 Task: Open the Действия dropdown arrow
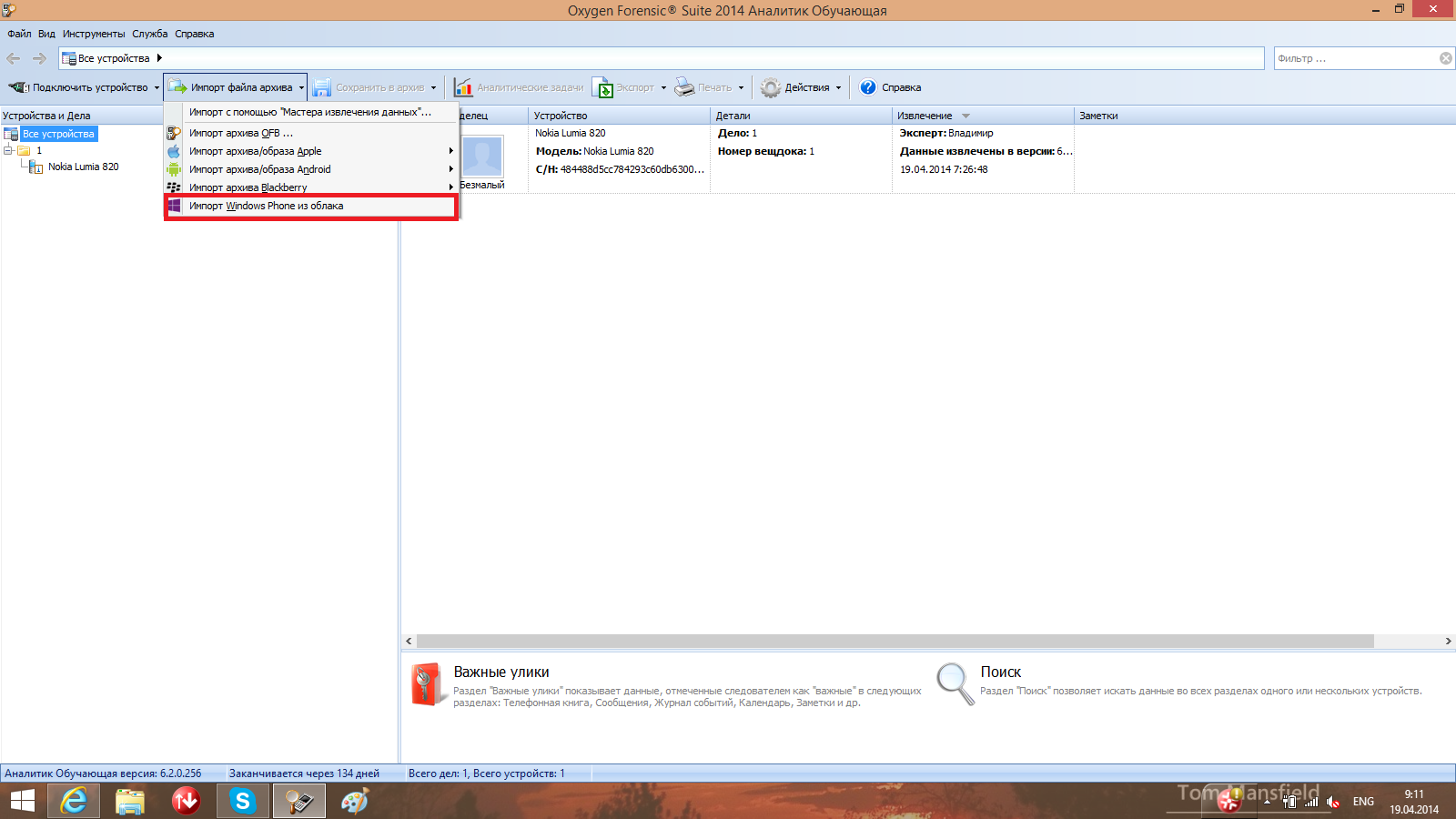(x=839, y=88)
